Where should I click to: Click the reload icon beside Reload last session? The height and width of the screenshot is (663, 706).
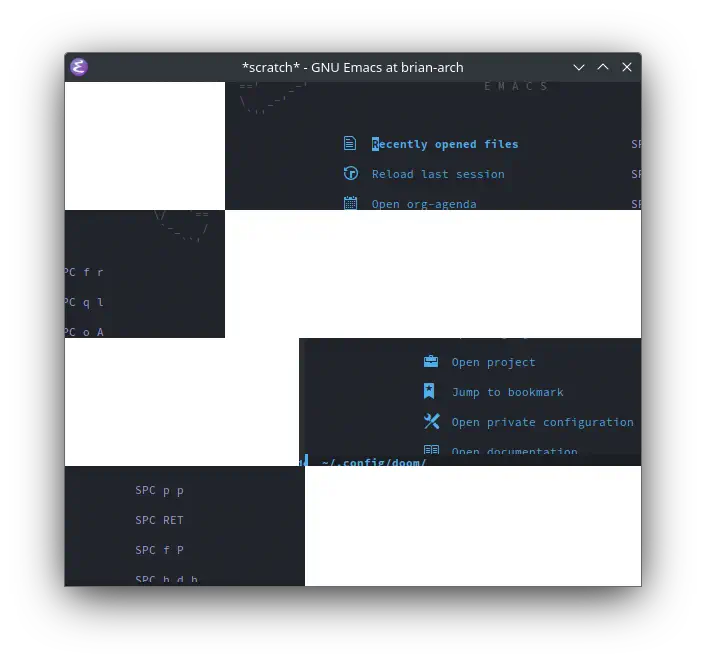pos(351,173)
